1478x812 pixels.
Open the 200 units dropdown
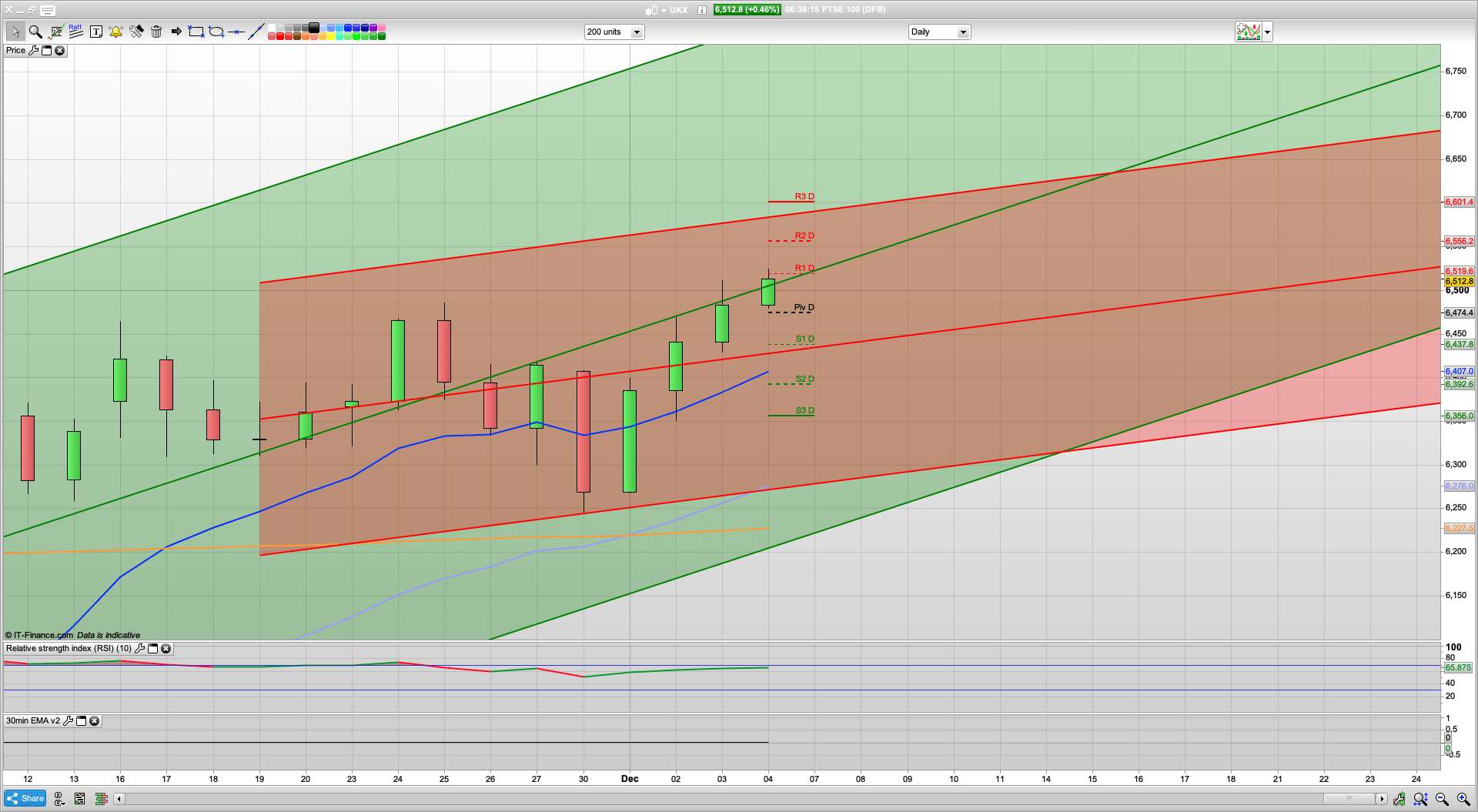637,32
